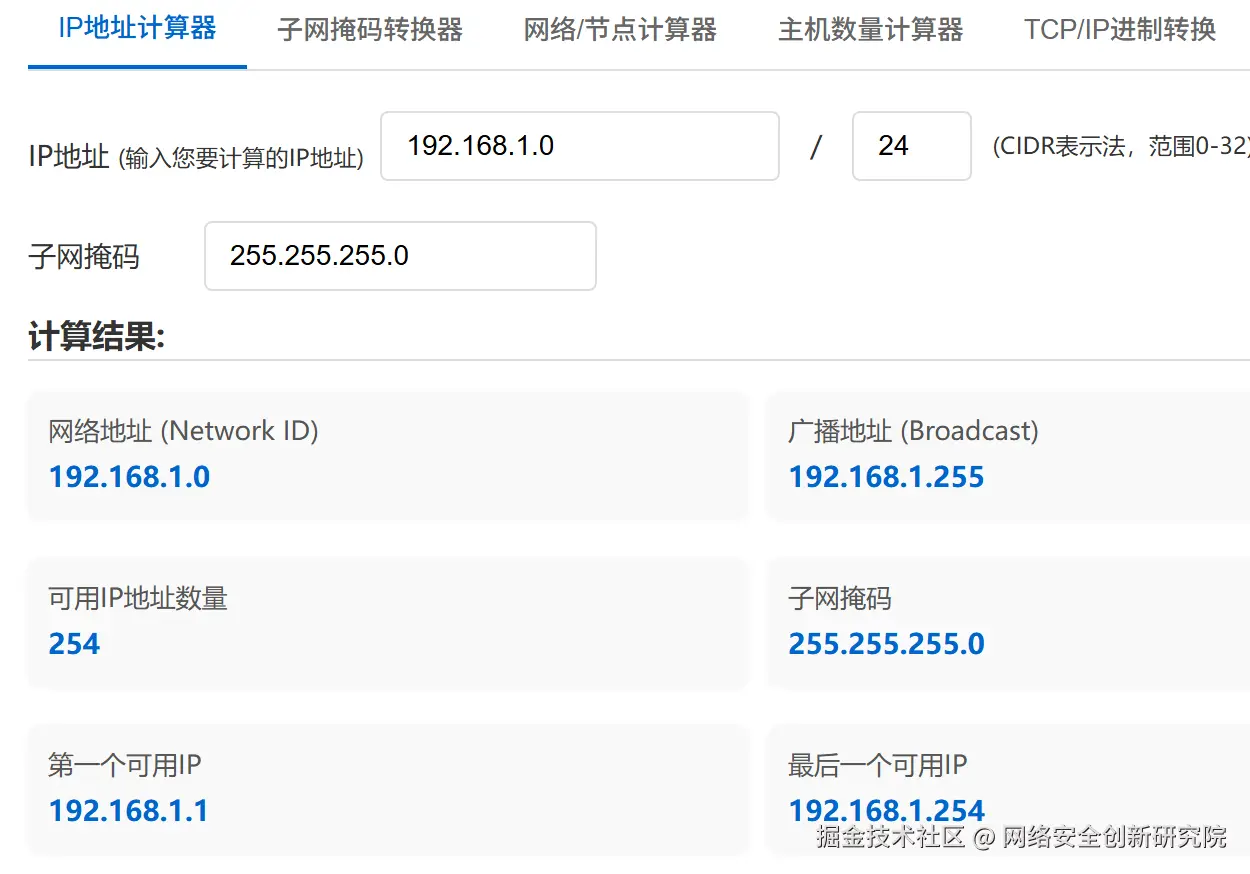Click the 可用IP地址数量 label
This screenshot has width=1250, height=874.
coord(138,599)
